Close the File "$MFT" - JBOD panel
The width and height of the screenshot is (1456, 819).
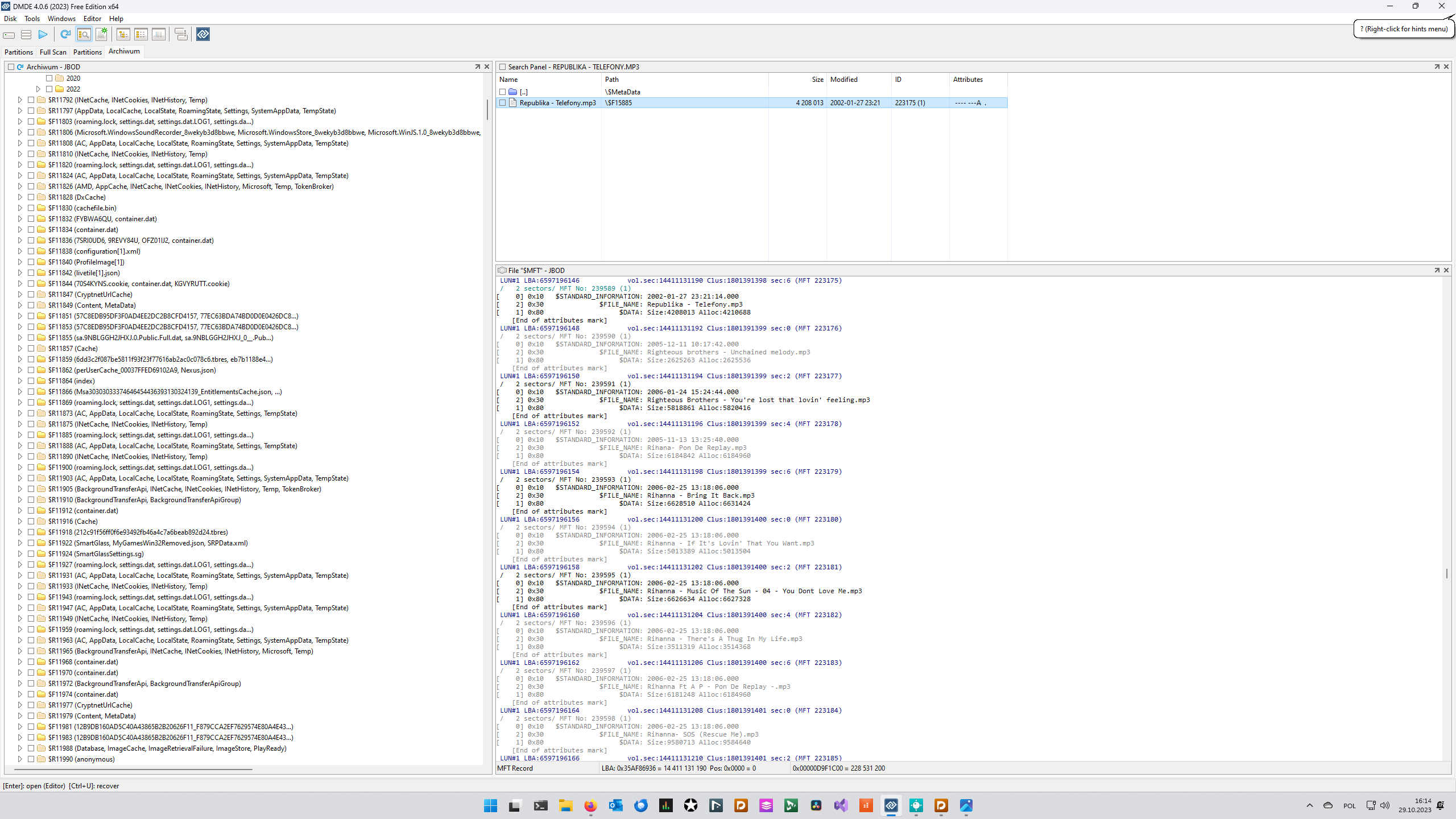pyautogui.click(x=1446, y=270)
